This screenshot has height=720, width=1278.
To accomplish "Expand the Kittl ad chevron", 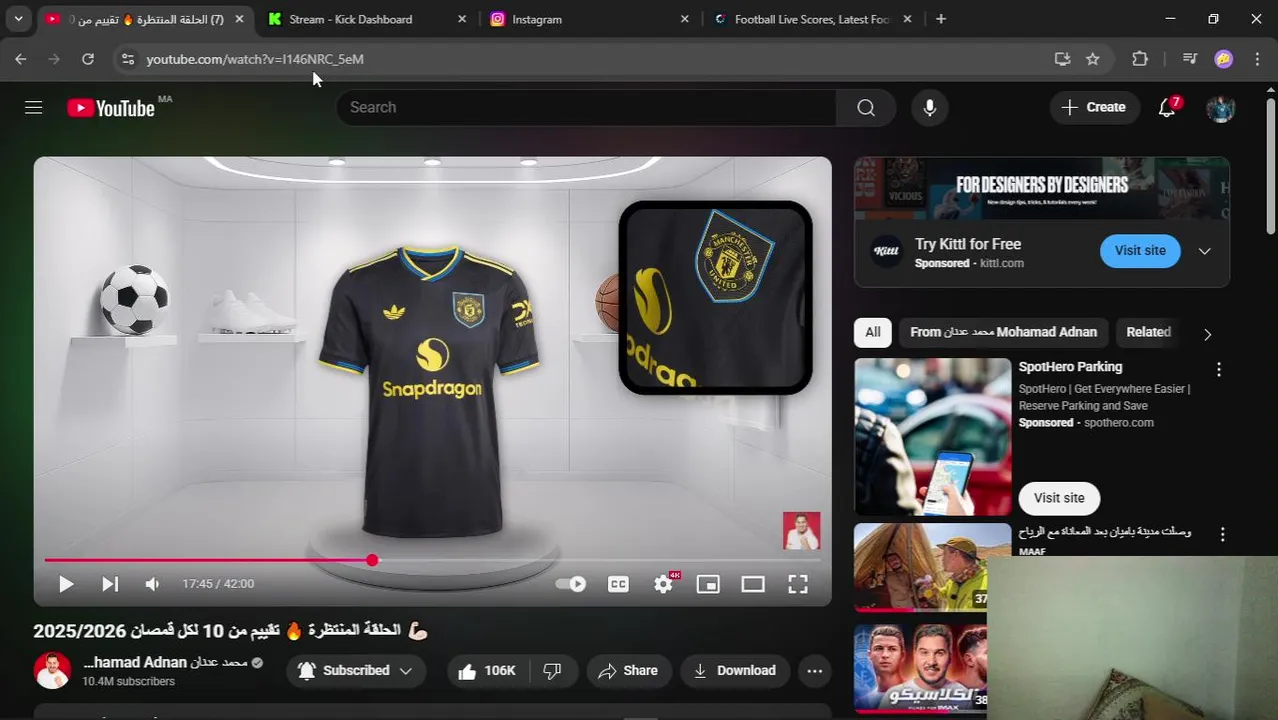I will 1205,251.
